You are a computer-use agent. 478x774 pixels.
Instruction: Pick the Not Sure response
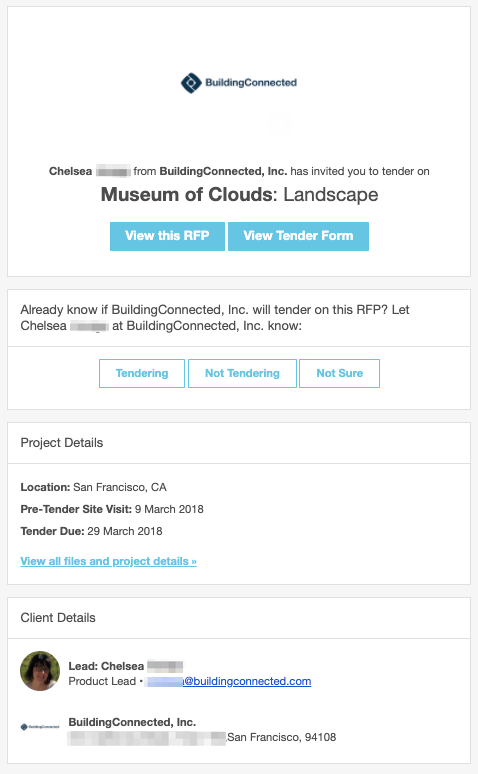[340, 373]
